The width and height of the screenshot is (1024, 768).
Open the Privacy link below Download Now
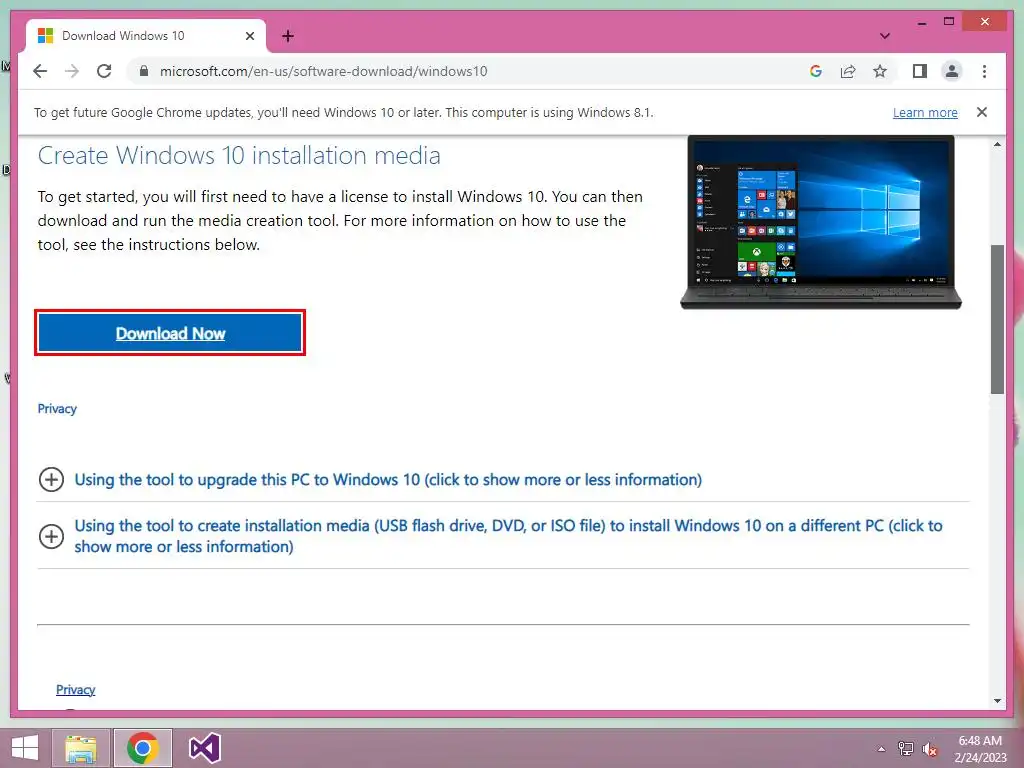(x=57, y=409)
